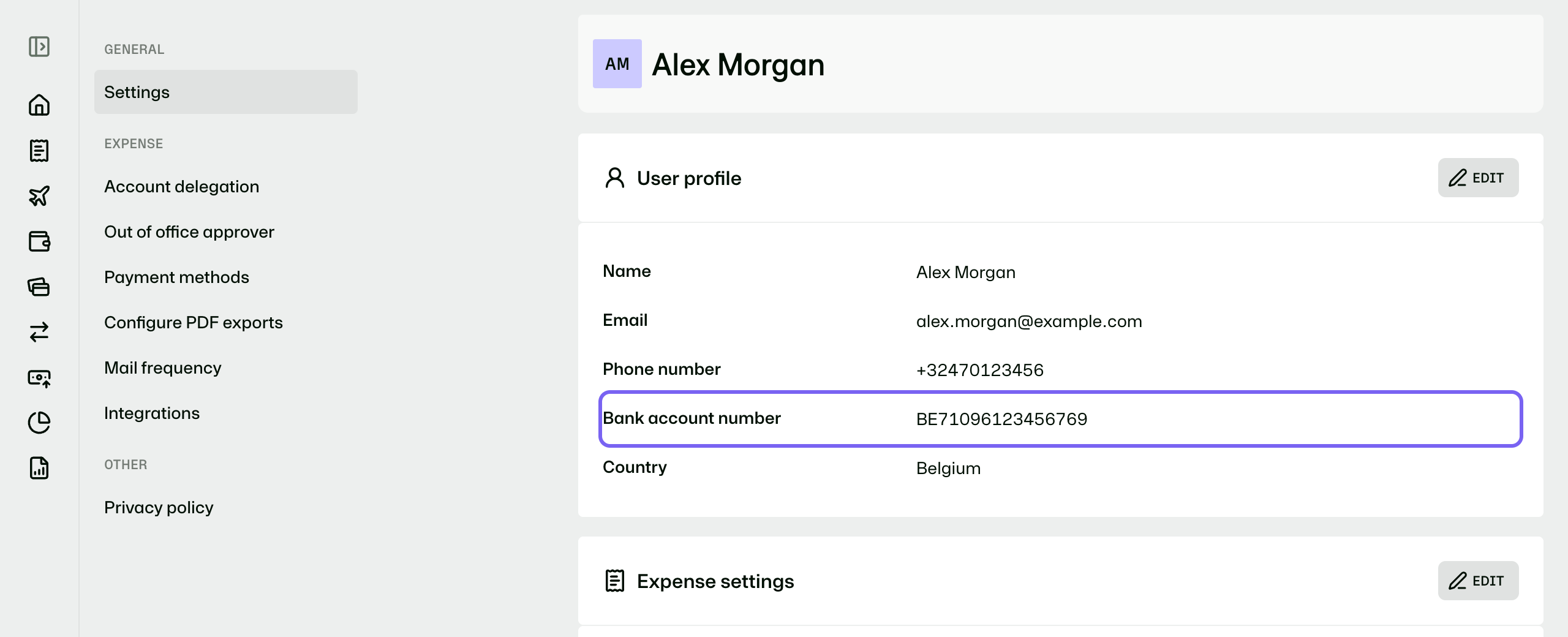Screen dimensions: 1568x637
Task: Open the receipt expenses icon in sidebar
Action: (39, 150)
